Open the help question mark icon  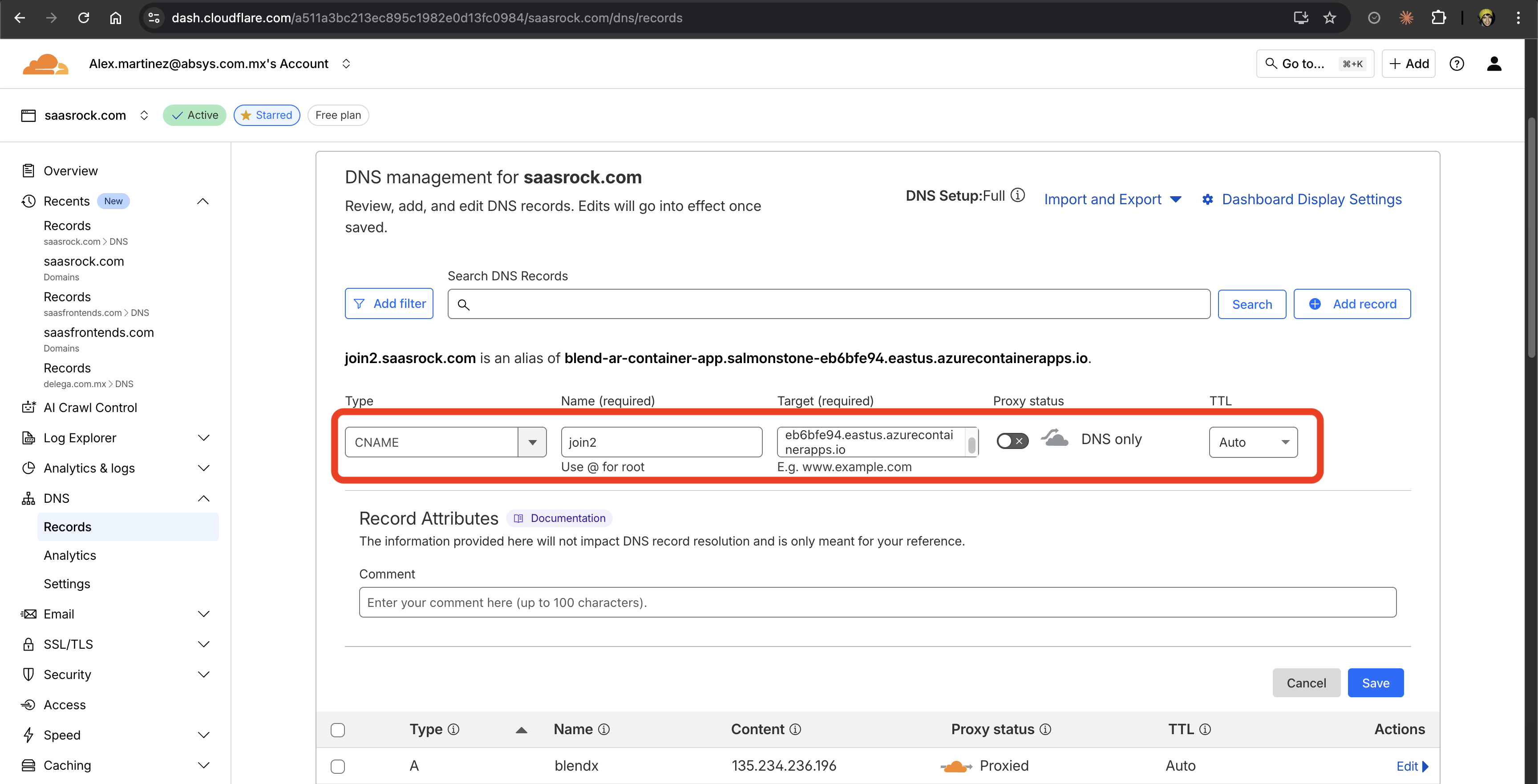[1457, 63]
